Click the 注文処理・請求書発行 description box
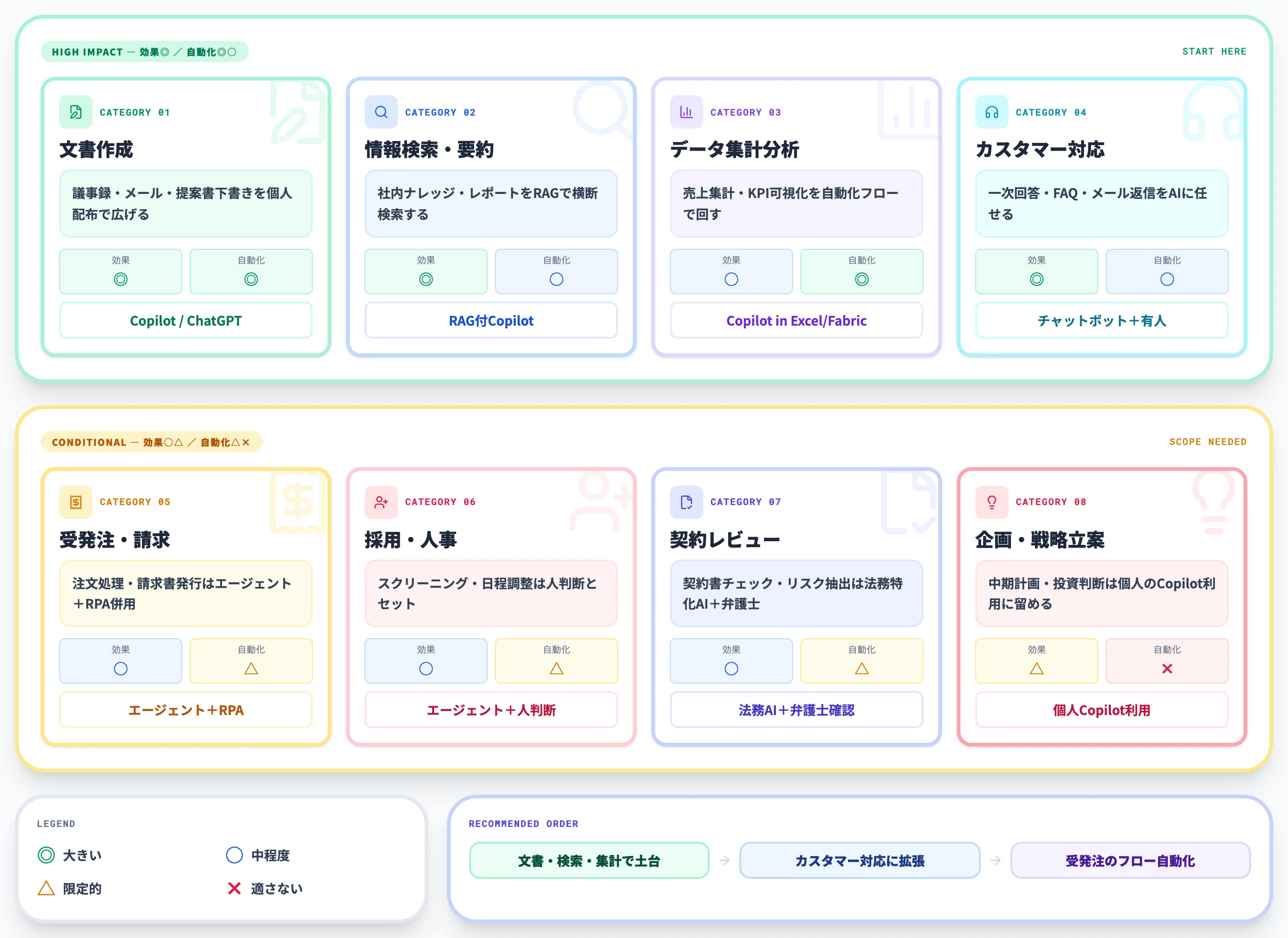 186,593
